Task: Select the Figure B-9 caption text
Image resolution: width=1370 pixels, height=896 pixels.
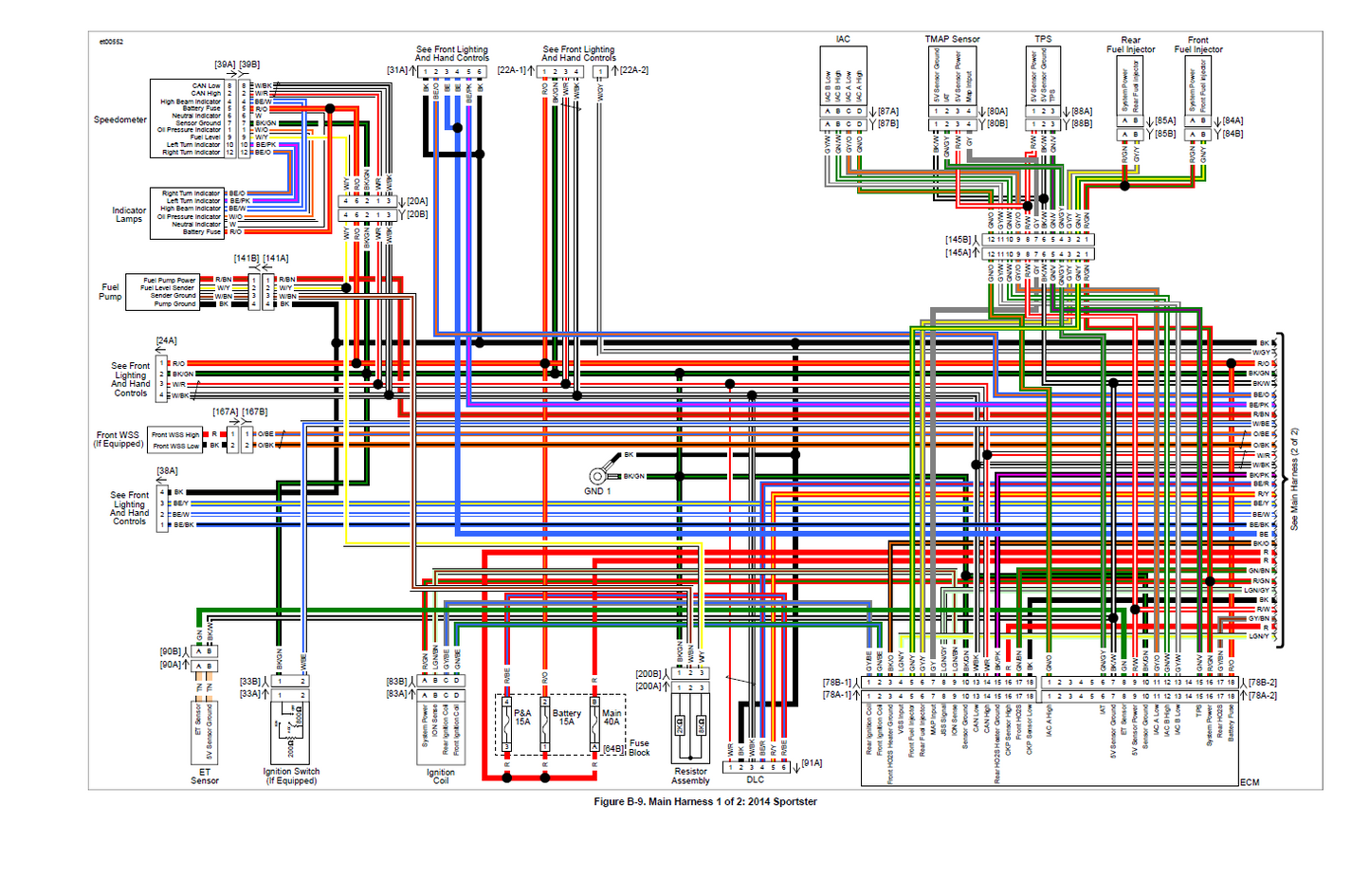Action: [x=704, y=802]
